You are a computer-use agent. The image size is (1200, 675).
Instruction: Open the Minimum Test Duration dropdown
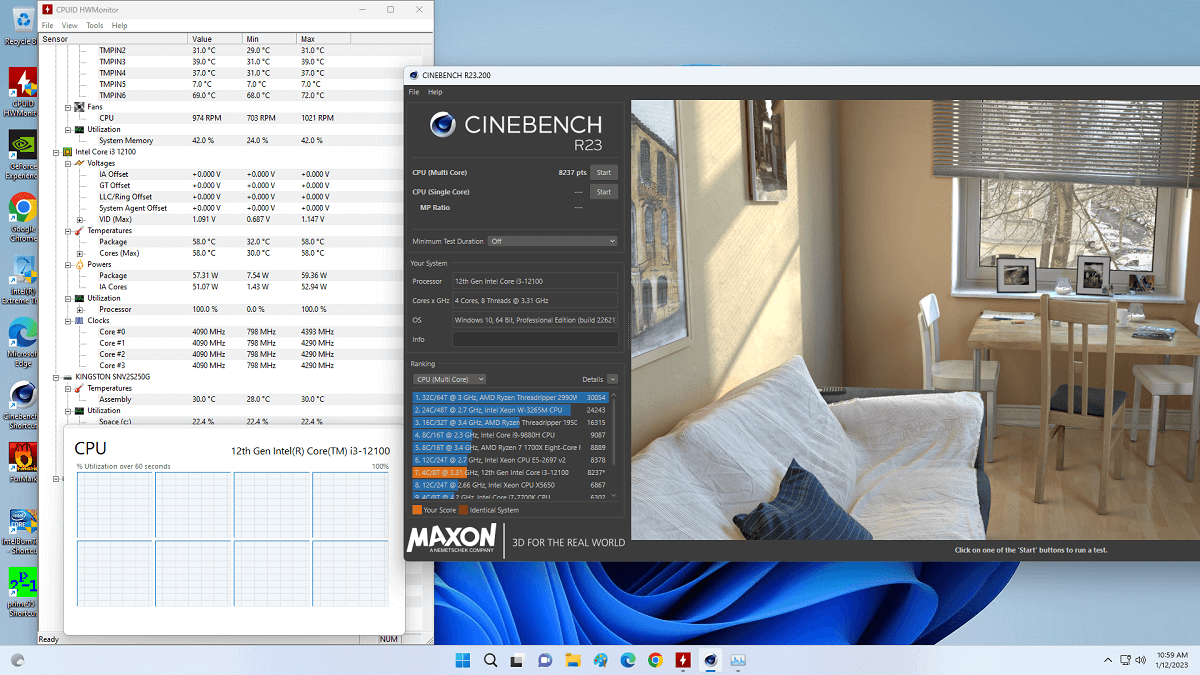point(552,241)
